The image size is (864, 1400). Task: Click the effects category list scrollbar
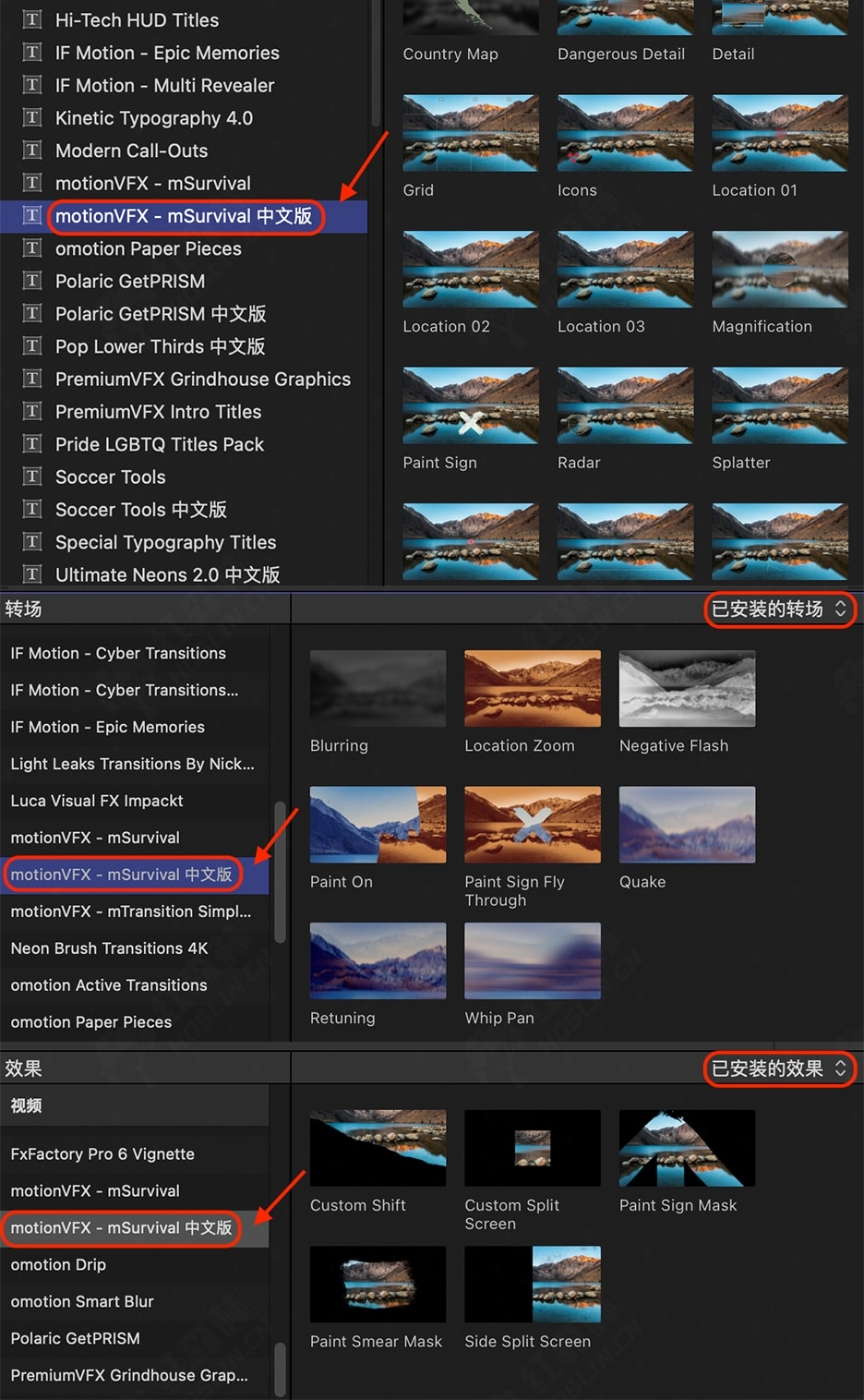pos(280,1370)
